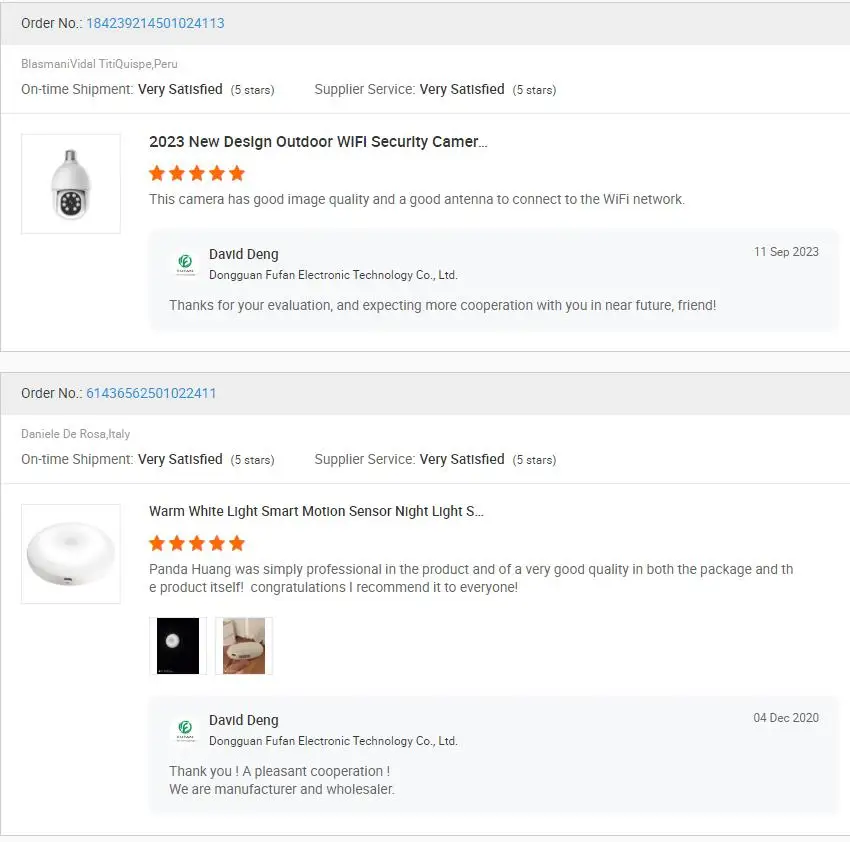Image resolution: width=850 pixels, height=842 pixels.
Task: Click the Fufan logo icon in second reply
Action: 185,729
